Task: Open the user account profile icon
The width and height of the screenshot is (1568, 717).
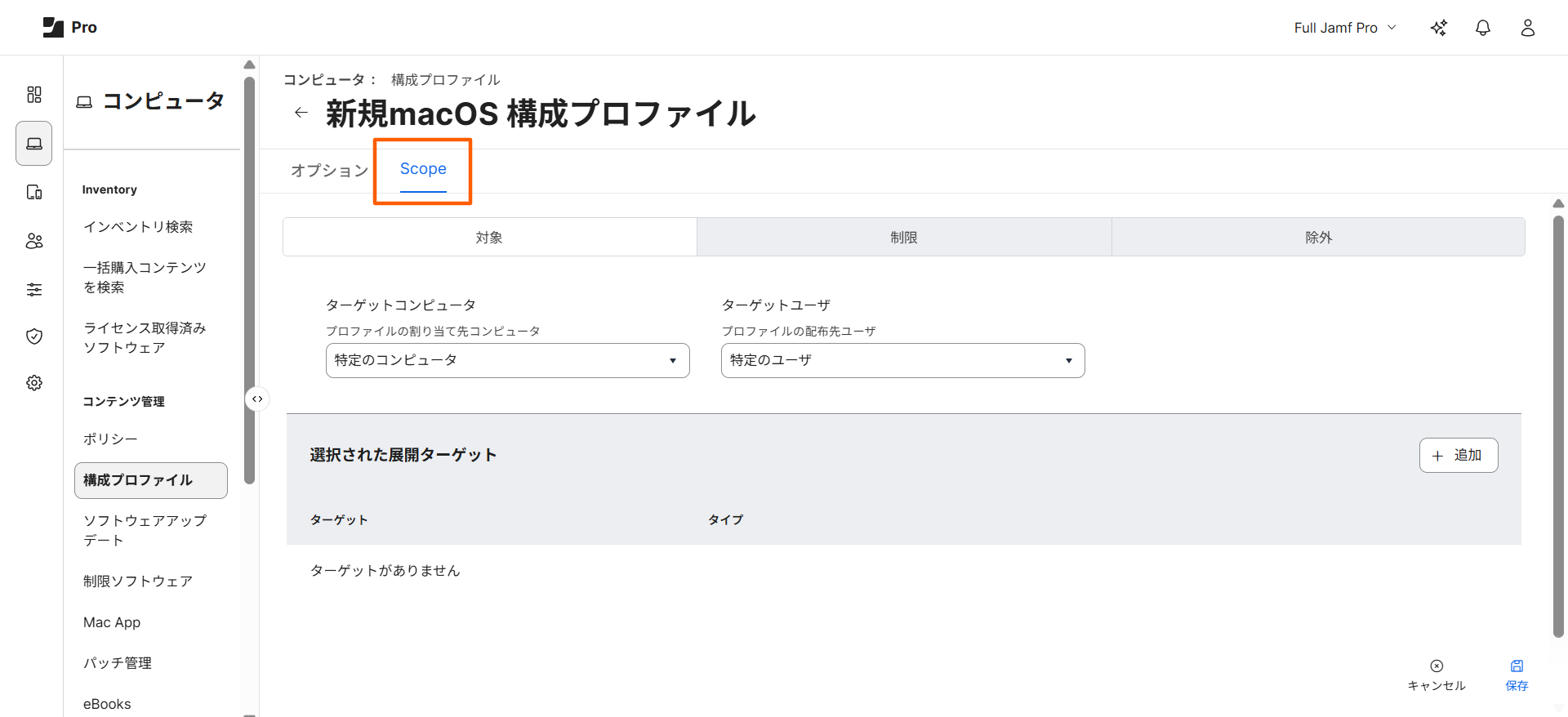Action: coord(1527,28)
